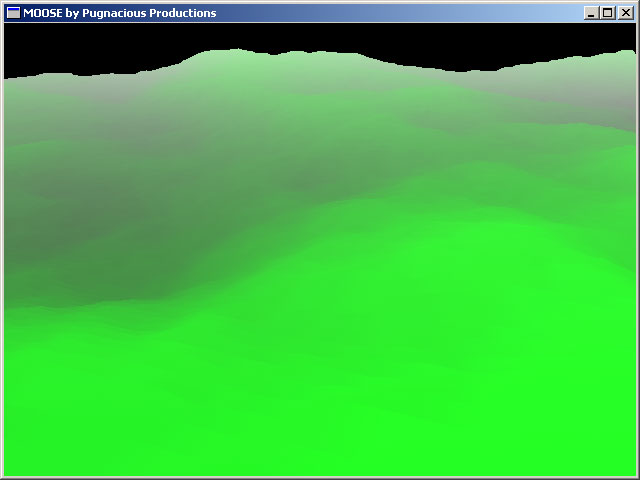Click the horizon line at the left edge
This screenshot has height=480, width=640.
(8, 78)
